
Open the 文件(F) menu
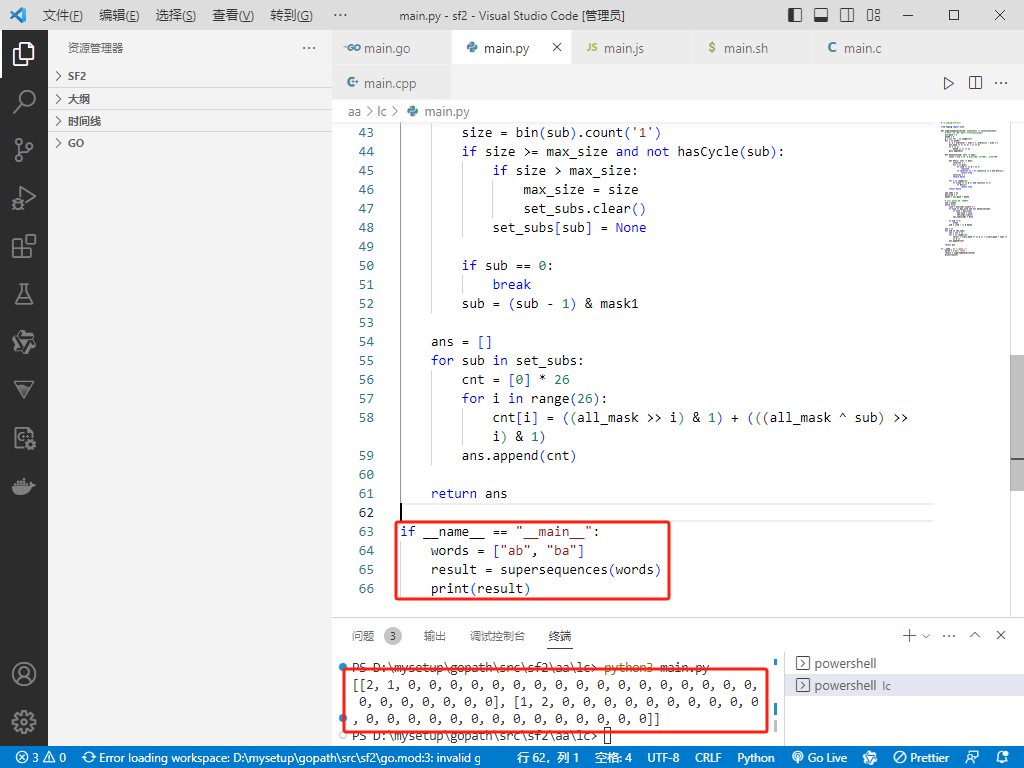click(x=63, y=15)
